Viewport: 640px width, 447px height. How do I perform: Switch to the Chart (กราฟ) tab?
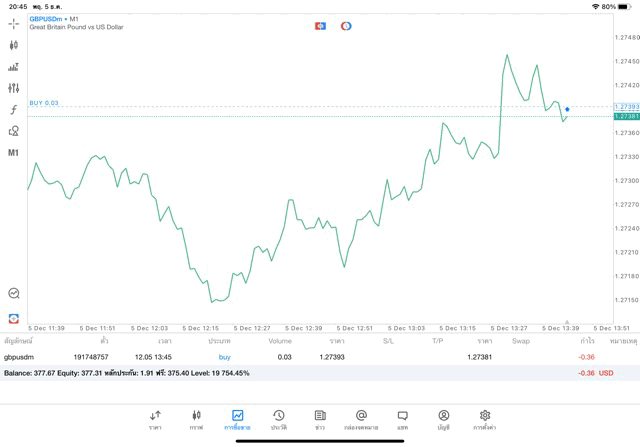click(196, 418)
